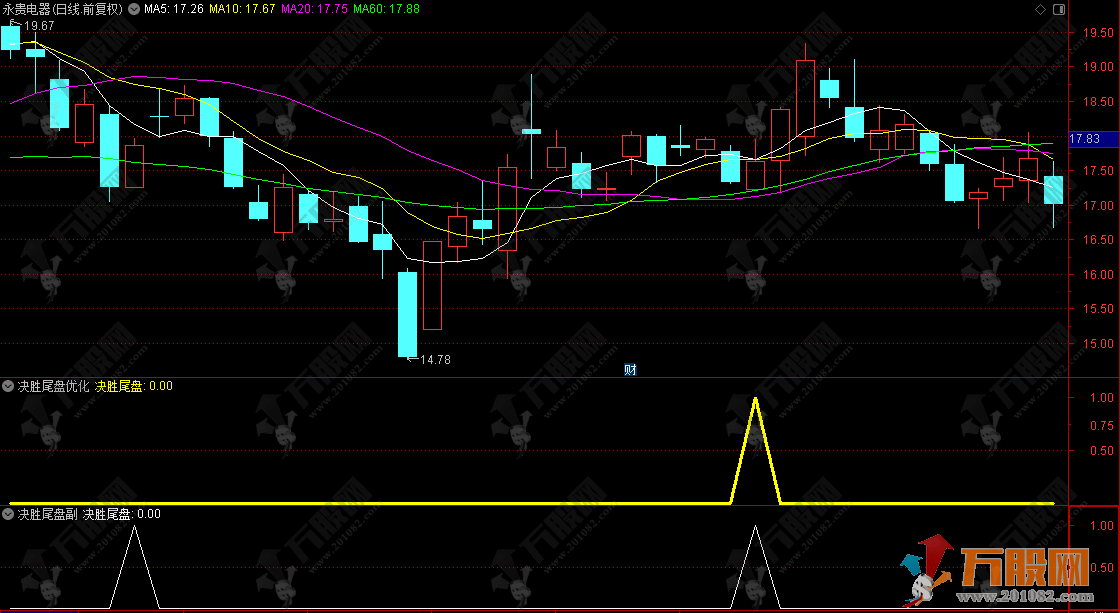Click the 财 financial marker icon
1120x613 pixels.
[x=630, y=369]
